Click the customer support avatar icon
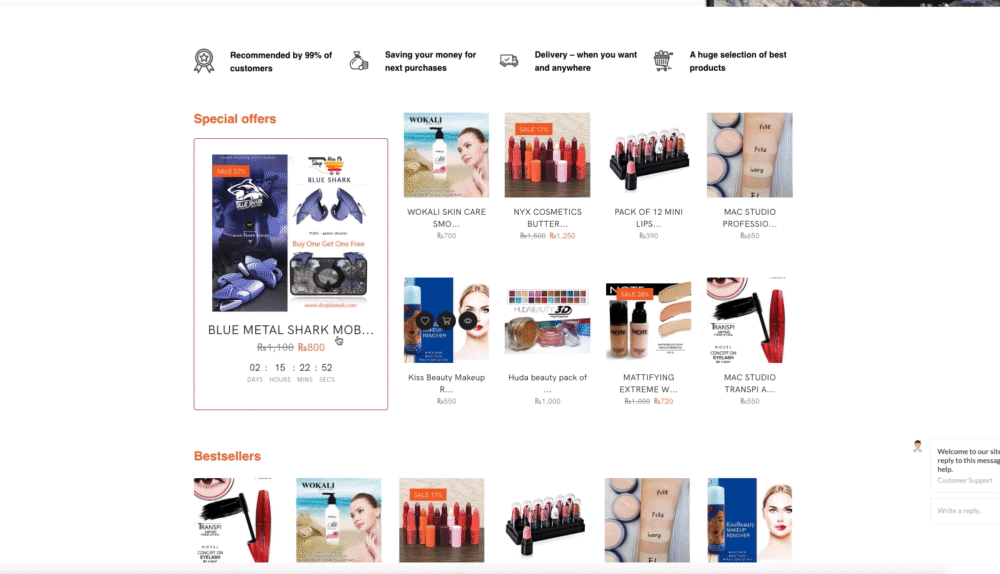The height and width of the screenshot is (574, 1000). click(x=918, y=446)
